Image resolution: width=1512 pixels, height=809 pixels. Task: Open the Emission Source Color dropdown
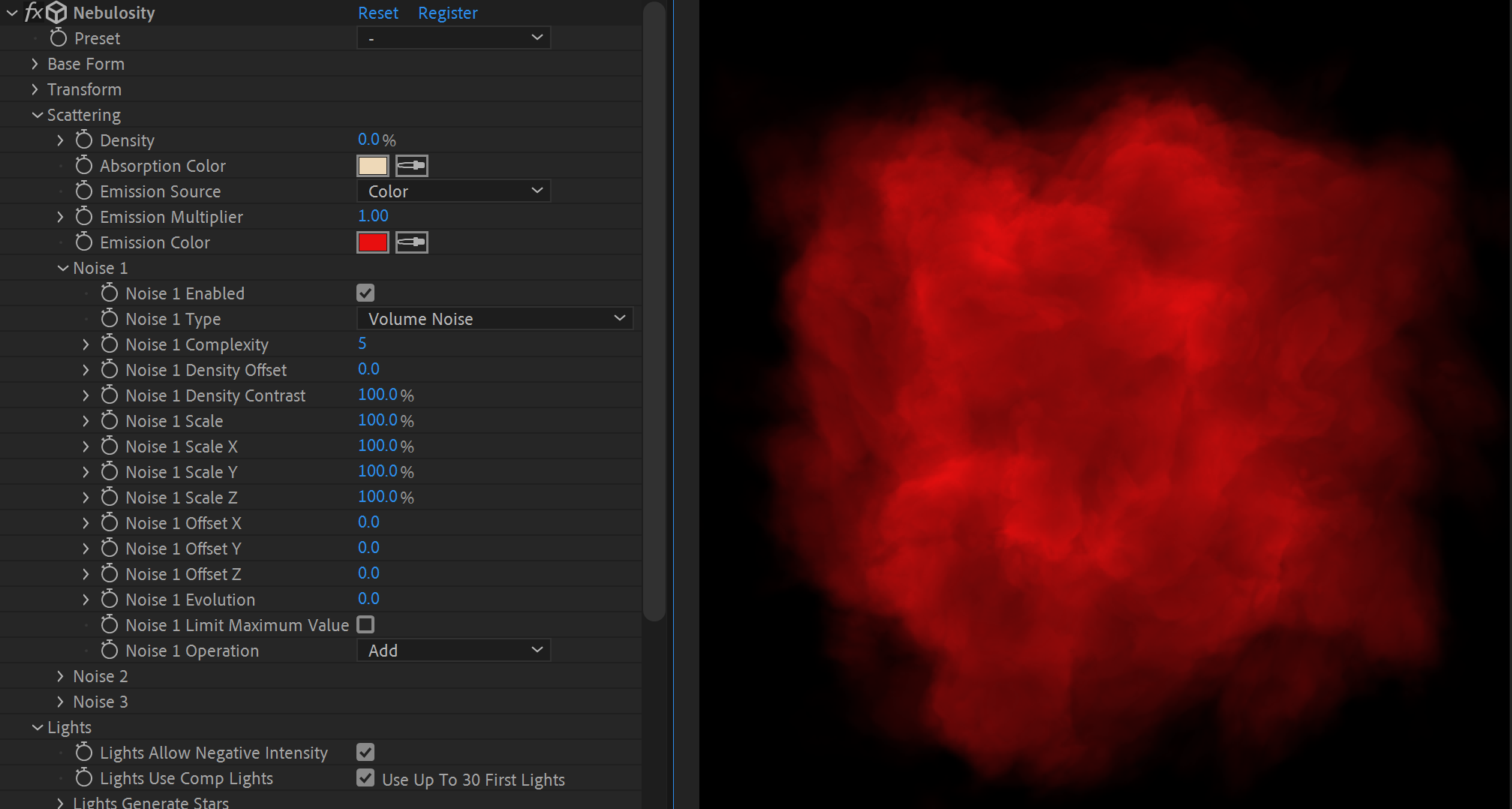pos(453,191)
